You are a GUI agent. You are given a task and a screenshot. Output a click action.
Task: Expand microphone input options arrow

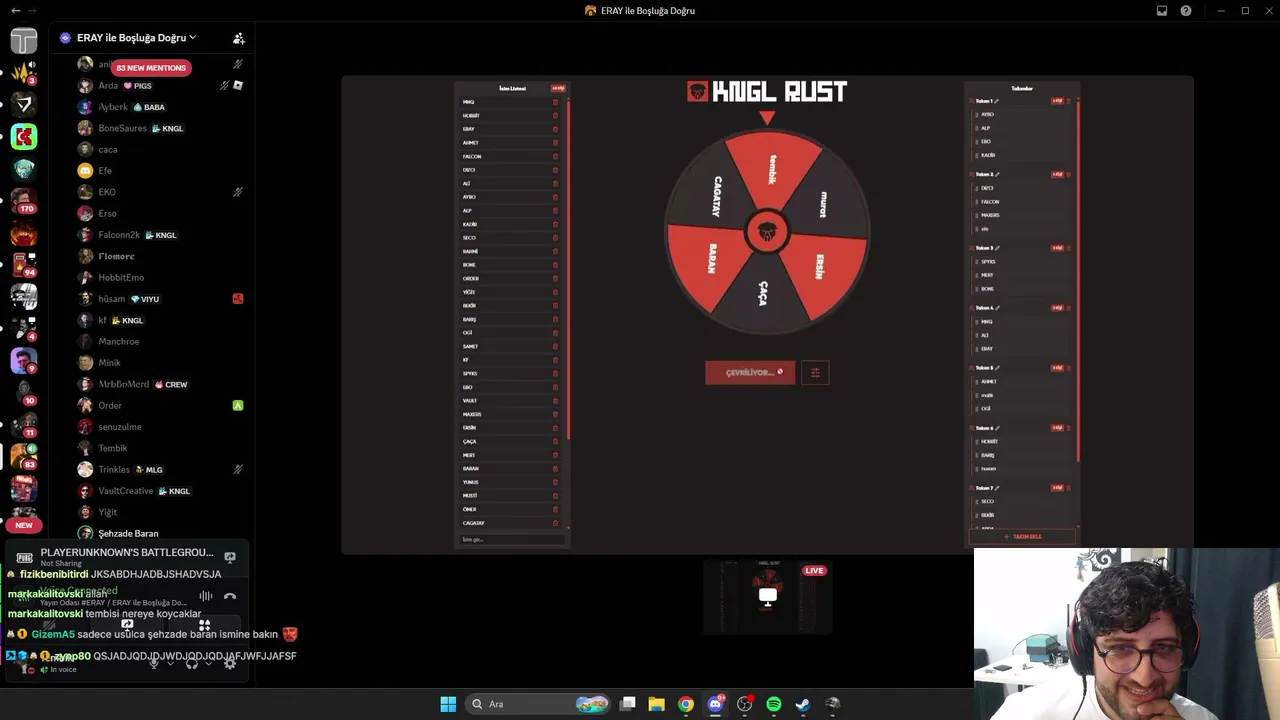point(170,663)
